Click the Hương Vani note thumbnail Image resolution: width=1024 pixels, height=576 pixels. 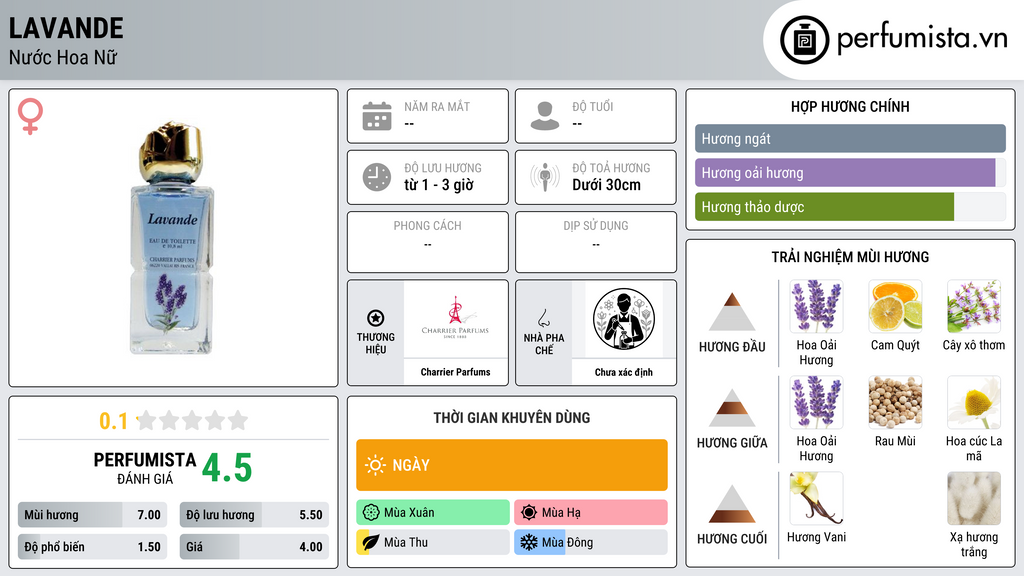tap(816, 499)
